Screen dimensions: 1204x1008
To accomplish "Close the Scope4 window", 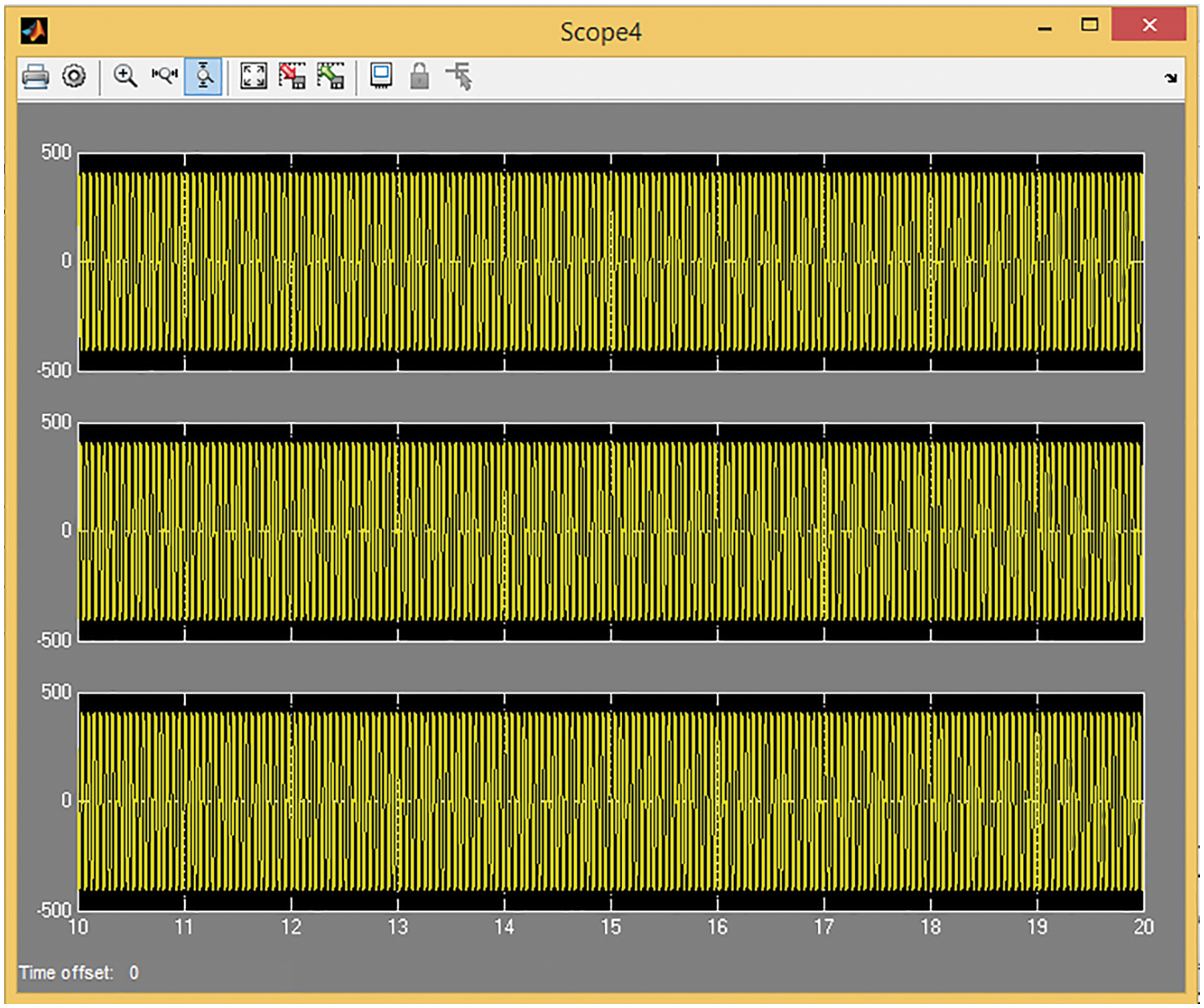I will click(x=1149, y=26).
